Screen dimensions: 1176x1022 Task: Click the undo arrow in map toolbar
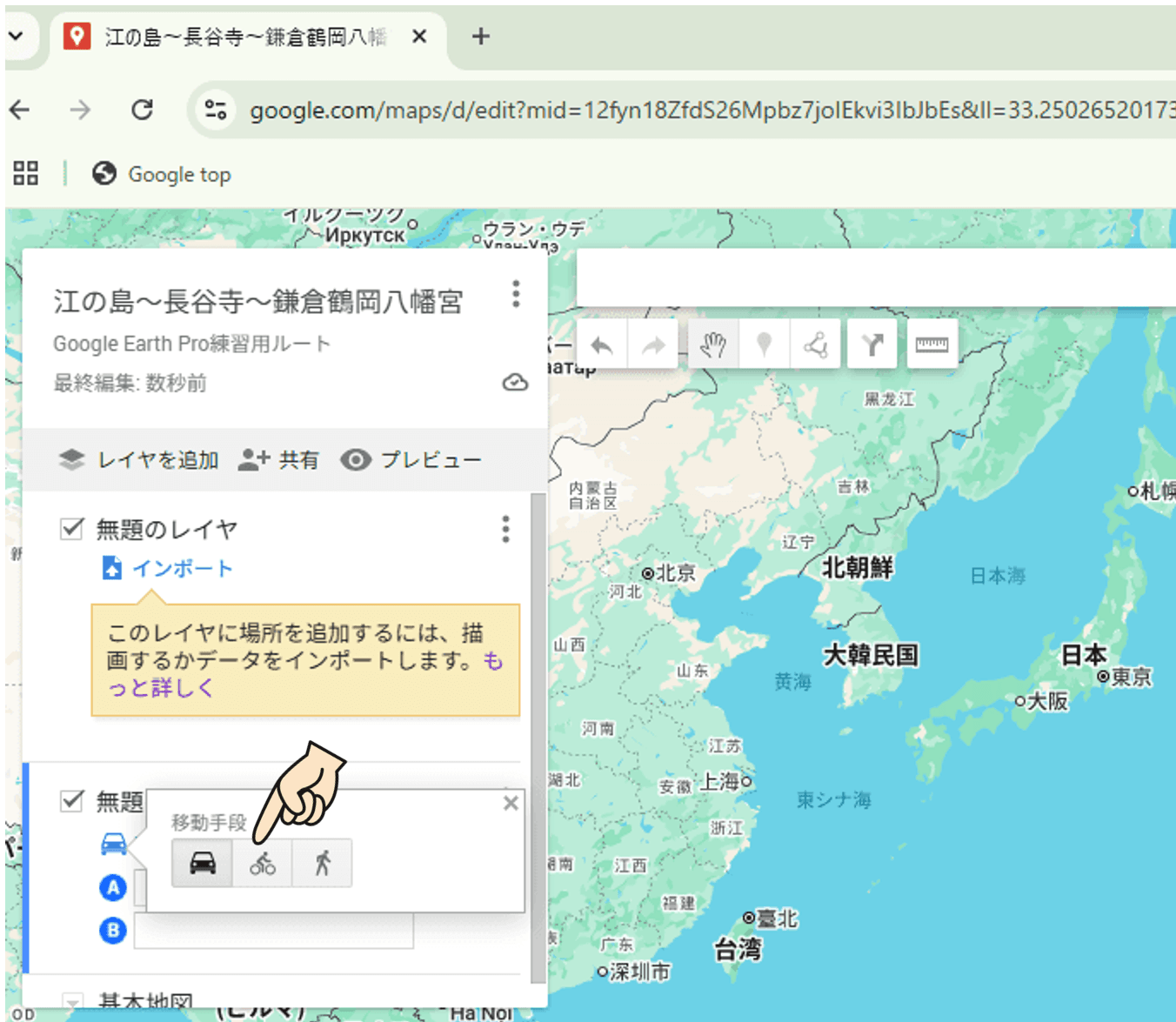coord(602,345)
